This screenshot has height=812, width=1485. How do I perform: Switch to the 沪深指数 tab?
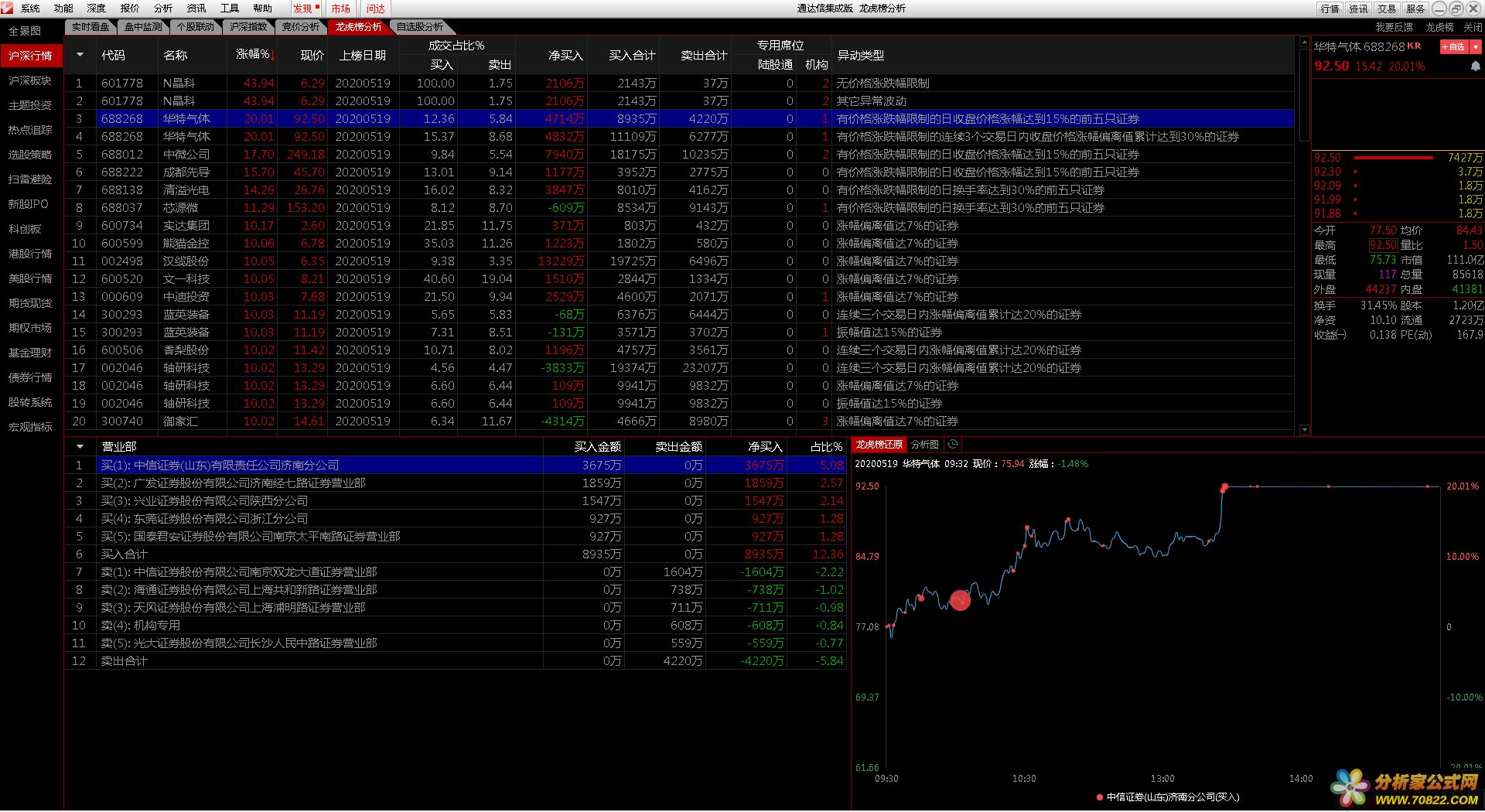pyautogui.click(x=248, y=27)
